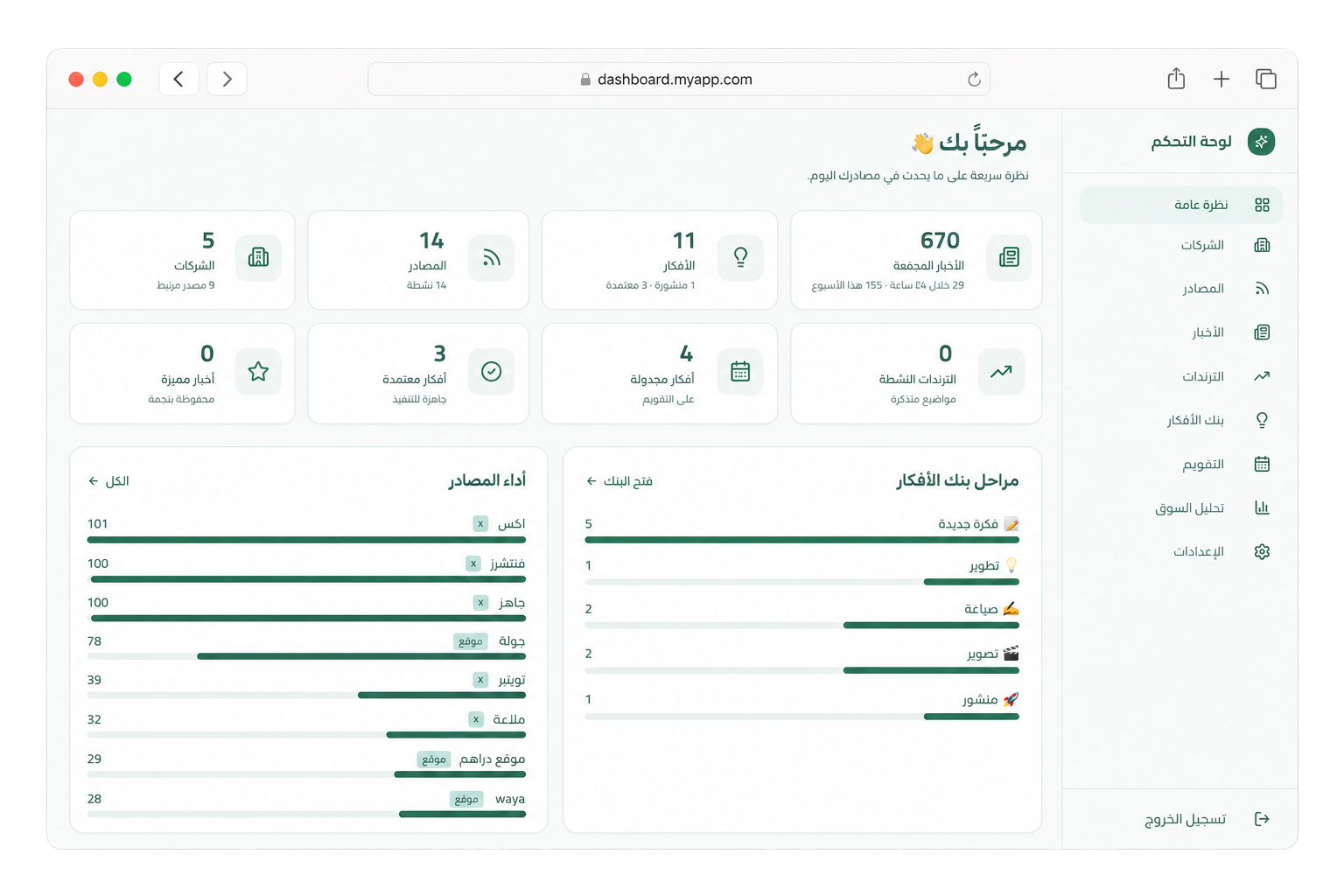
Task: Reload page with refresh icon
Action: (974, 80)
